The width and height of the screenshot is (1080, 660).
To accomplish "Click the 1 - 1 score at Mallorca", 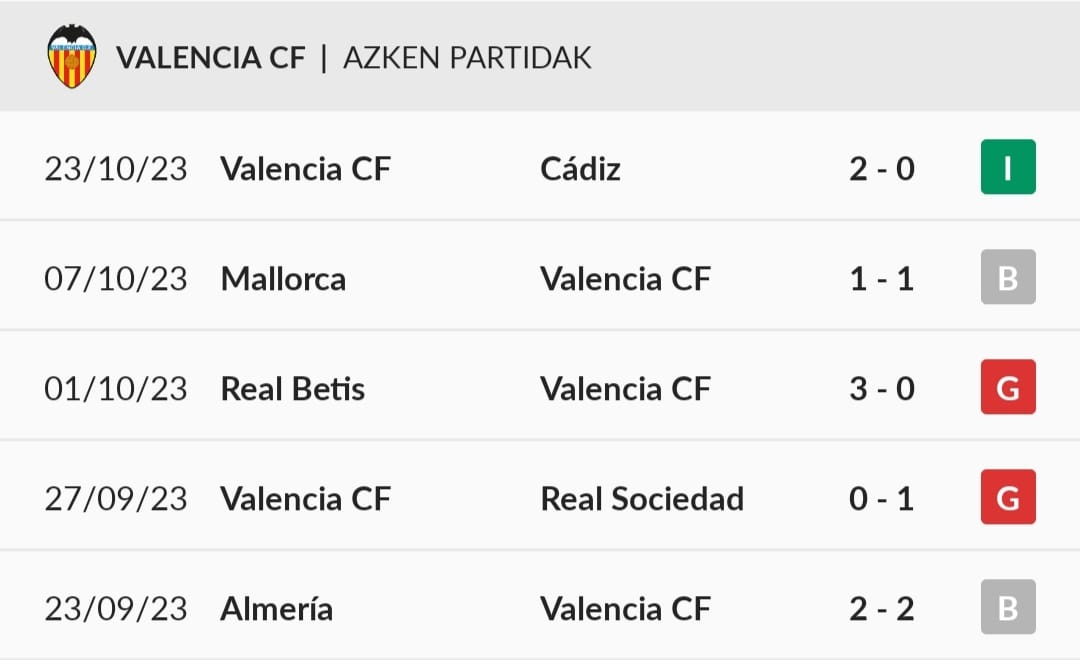I will [x=882, y=279].
